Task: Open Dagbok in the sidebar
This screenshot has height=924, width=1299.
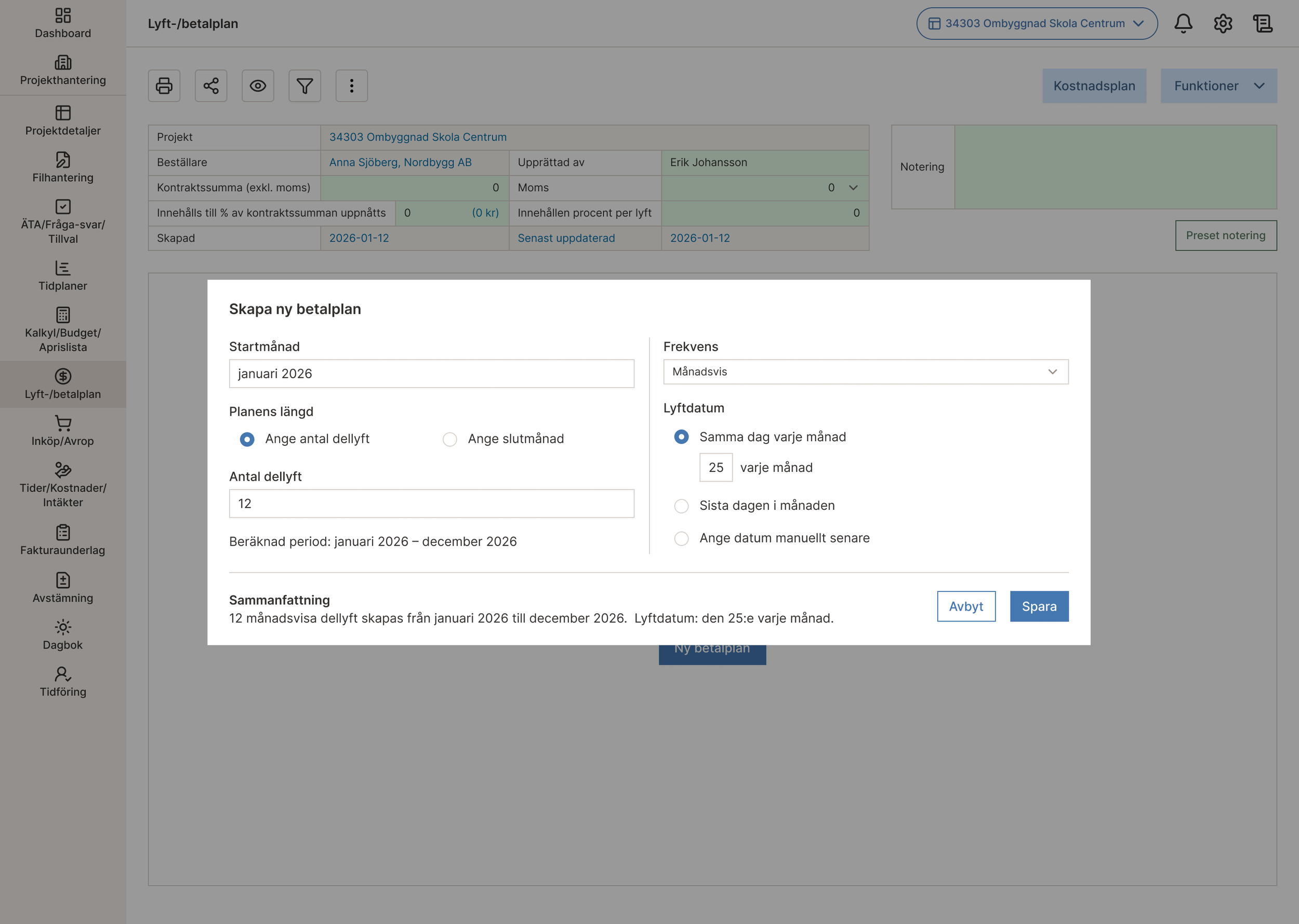Action: tap(62, 635)
